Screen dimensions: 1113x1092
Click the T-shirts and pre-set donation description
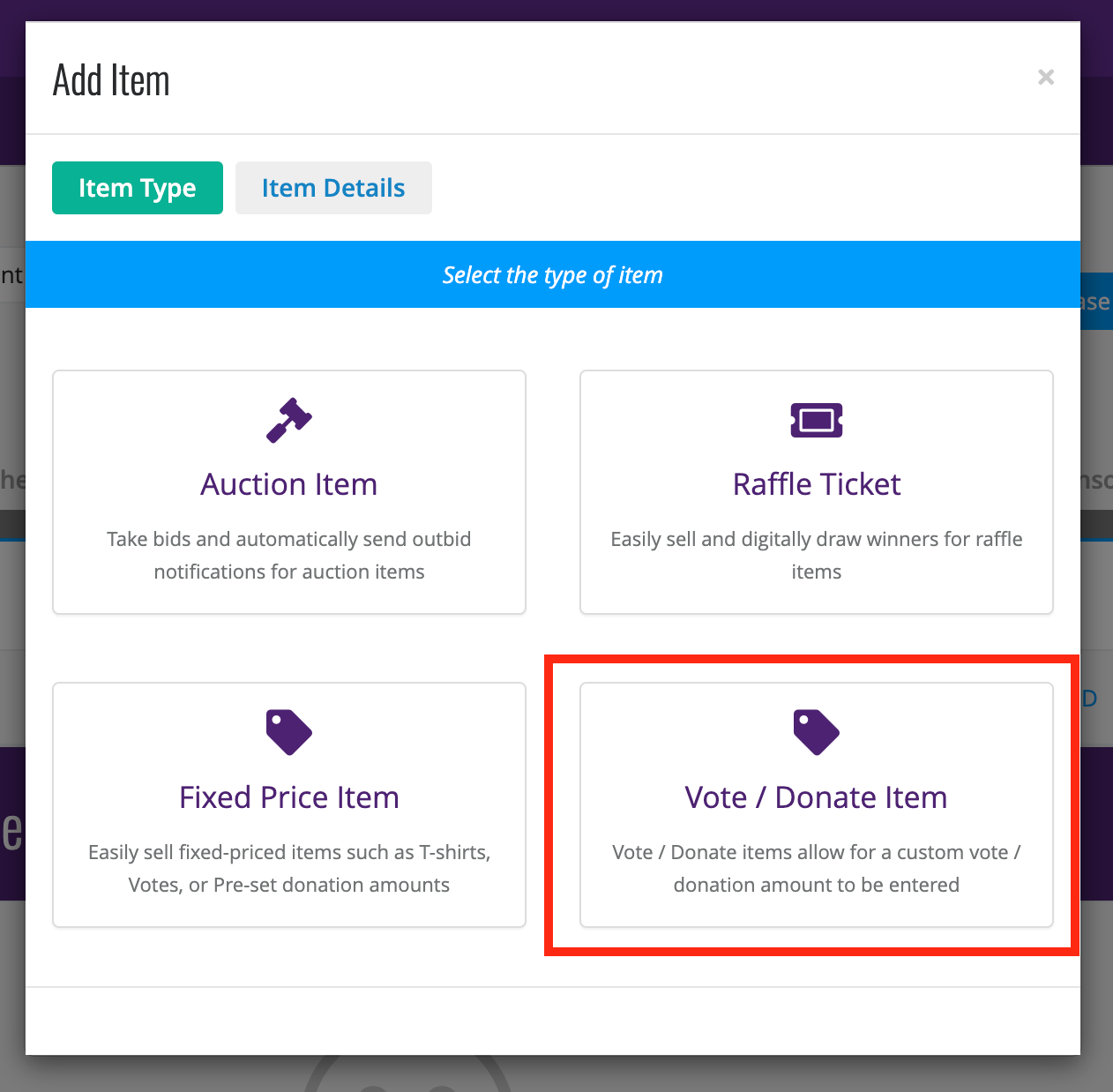point(289,869)
